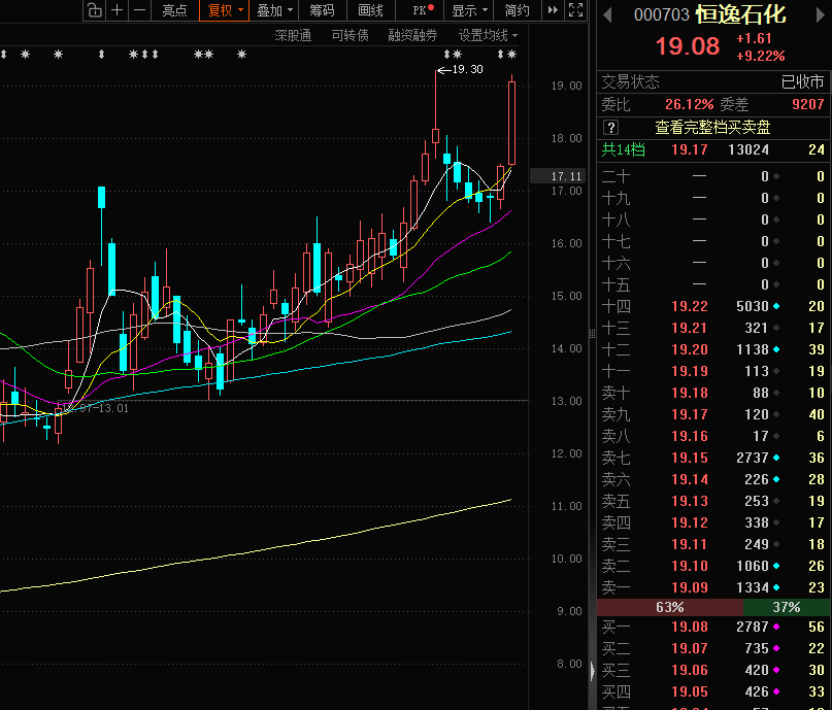Screen dimensions: 832x710
Task: Click the fast-forward double arrow icon
Action: coord(553,10)
